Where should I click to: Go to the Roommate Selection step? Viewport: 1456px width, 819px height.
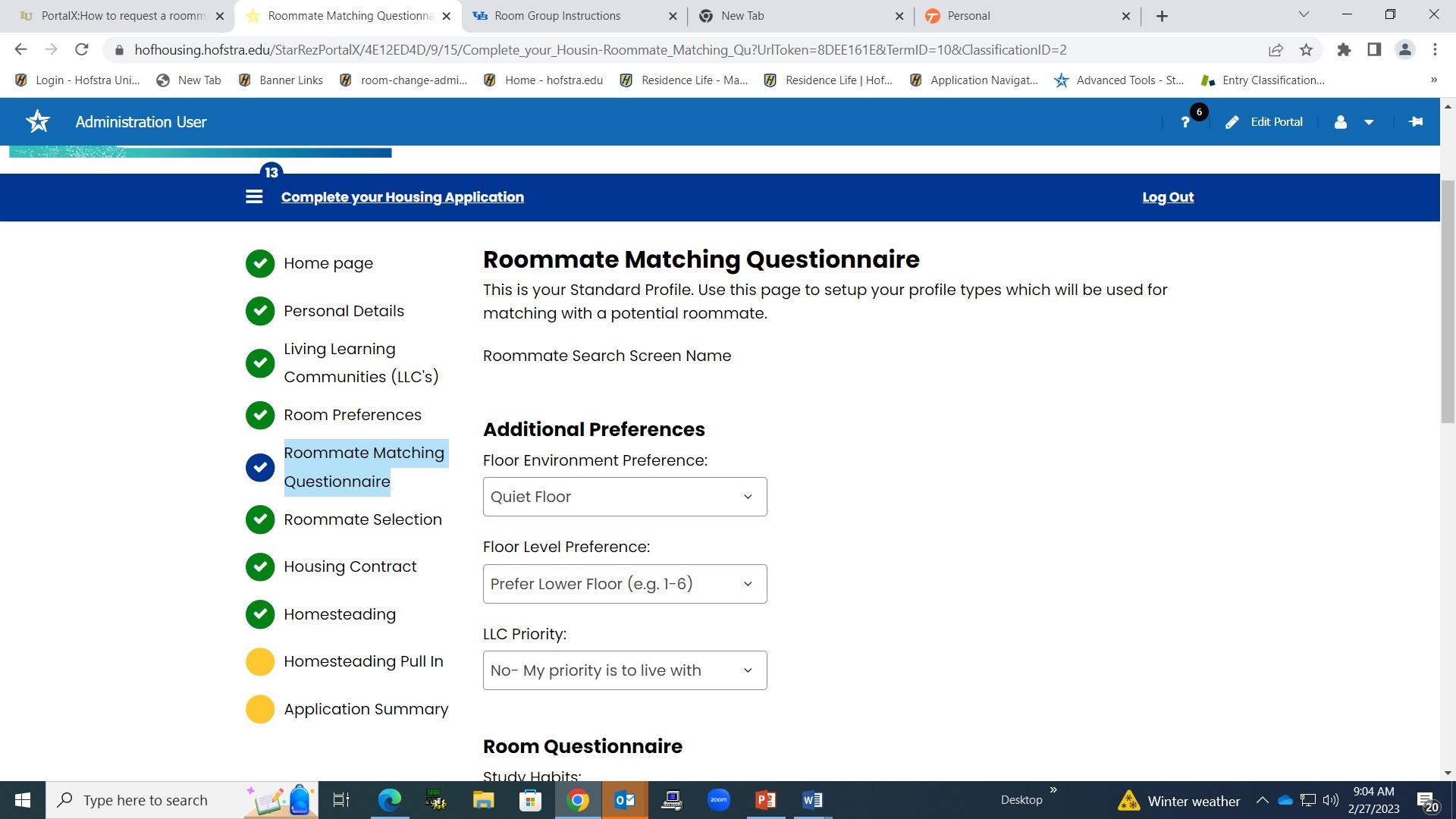coord(362,519)
